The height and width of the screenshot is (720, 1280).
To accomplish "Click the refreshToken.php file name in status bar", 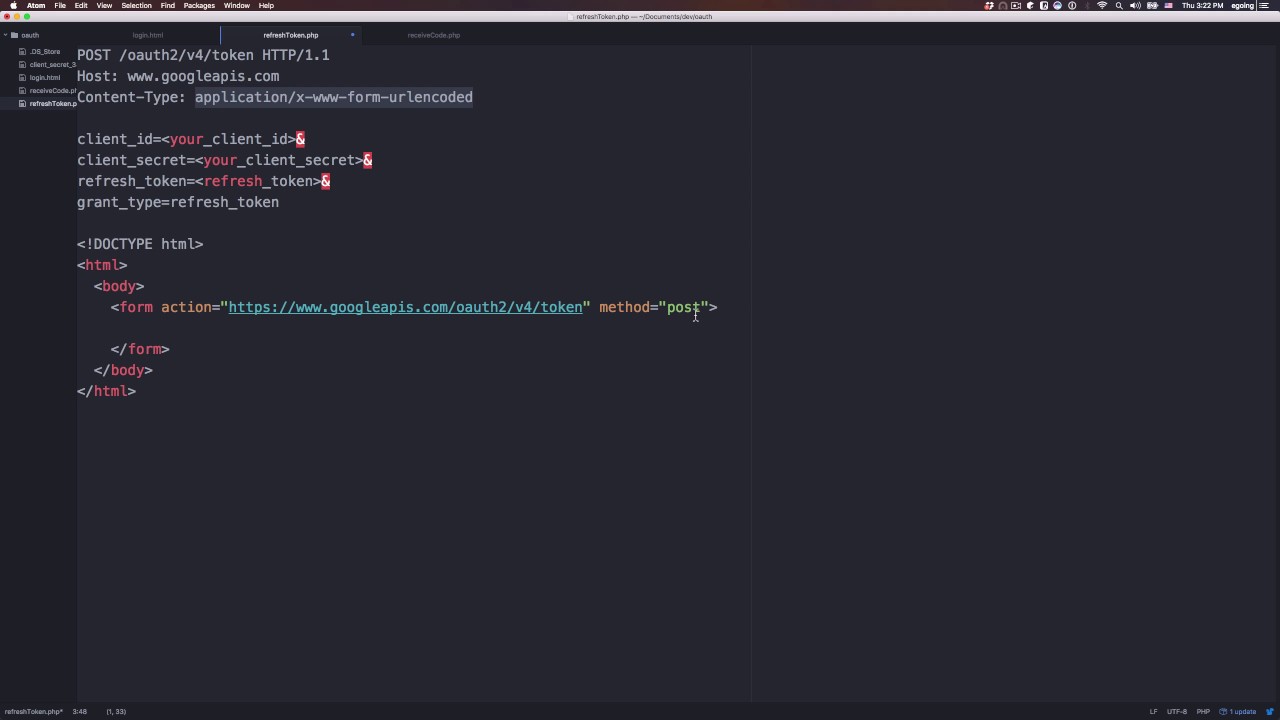I will tap(34, 712).
